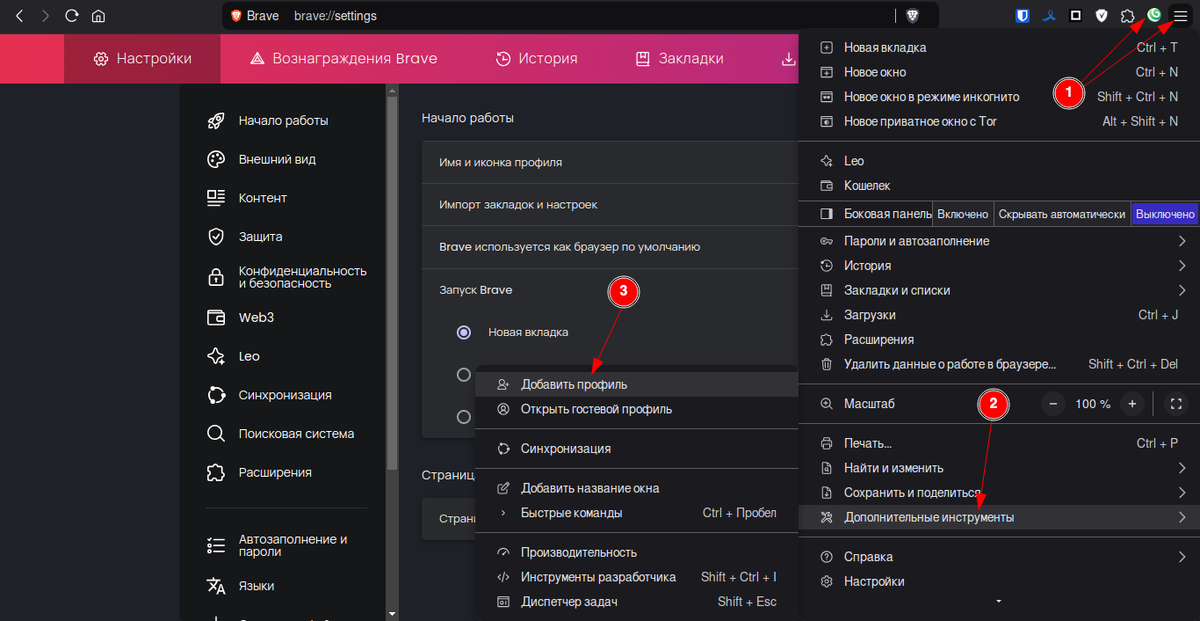Expand the Сохранить и поделиться submenu arrow
The image size is (1200, 621).
1182,493
